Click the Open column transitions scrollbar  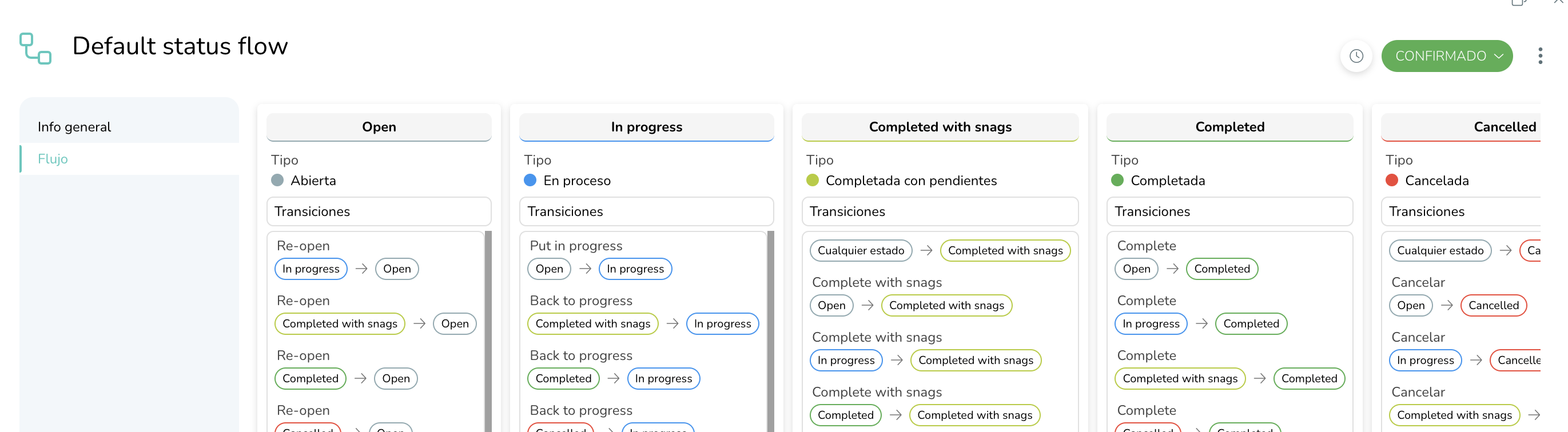[488, 331]
